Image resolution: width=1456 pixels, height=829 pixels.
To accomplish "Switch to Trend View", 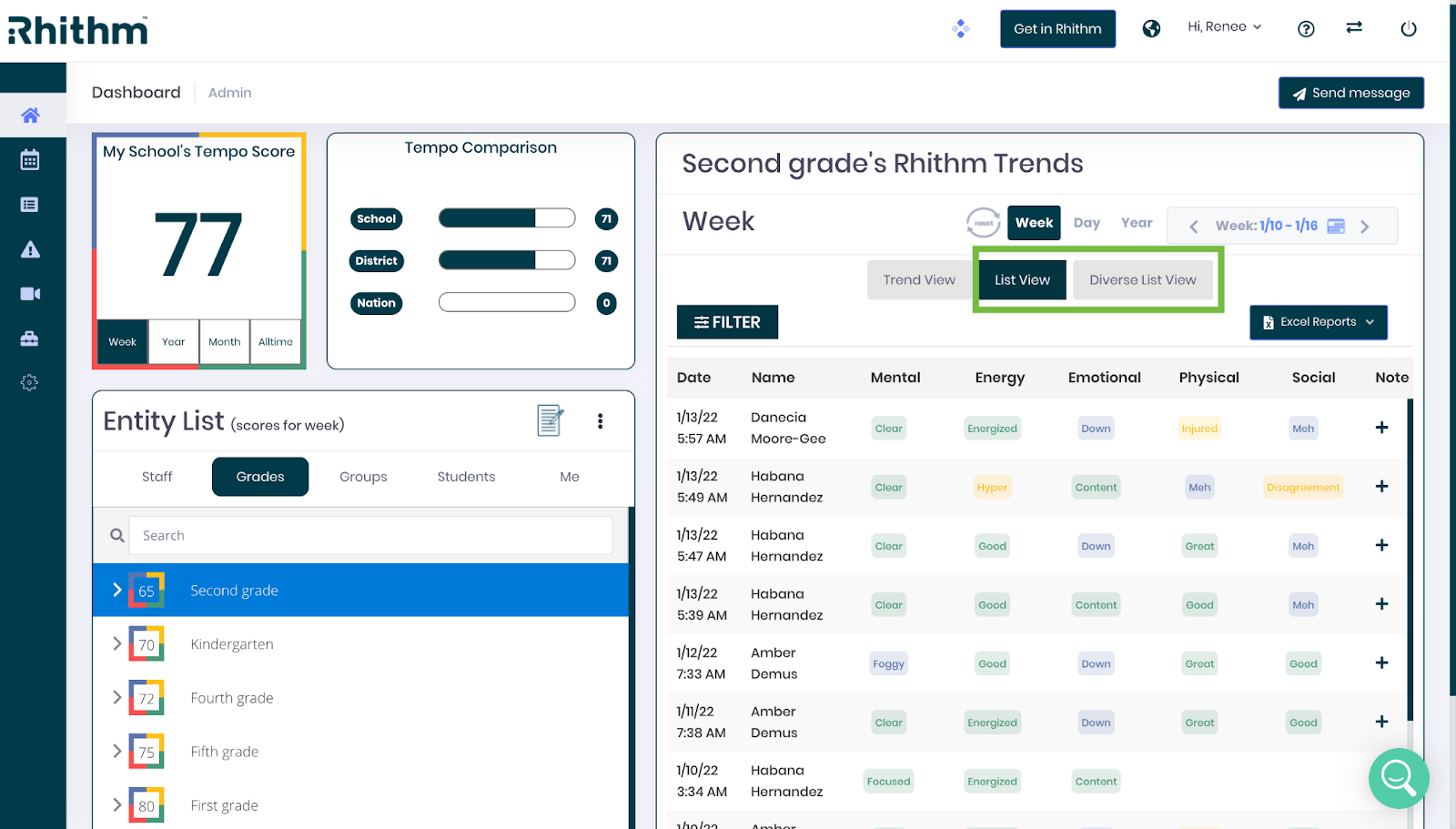I will [x=919, y=280].
